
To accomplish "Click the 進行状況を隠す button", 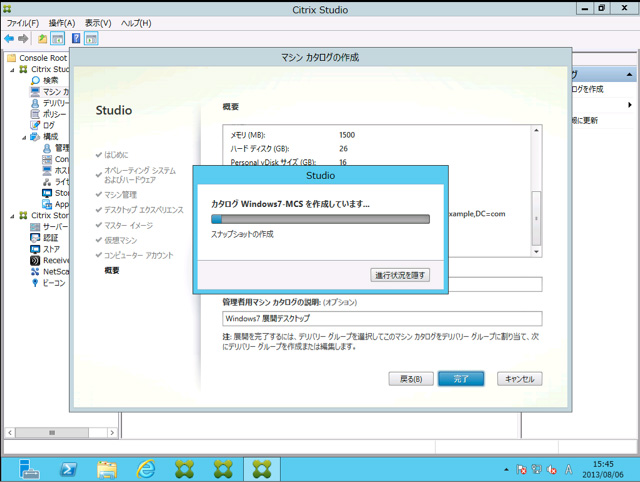I will pyautogui.click(x=400, y=275).
